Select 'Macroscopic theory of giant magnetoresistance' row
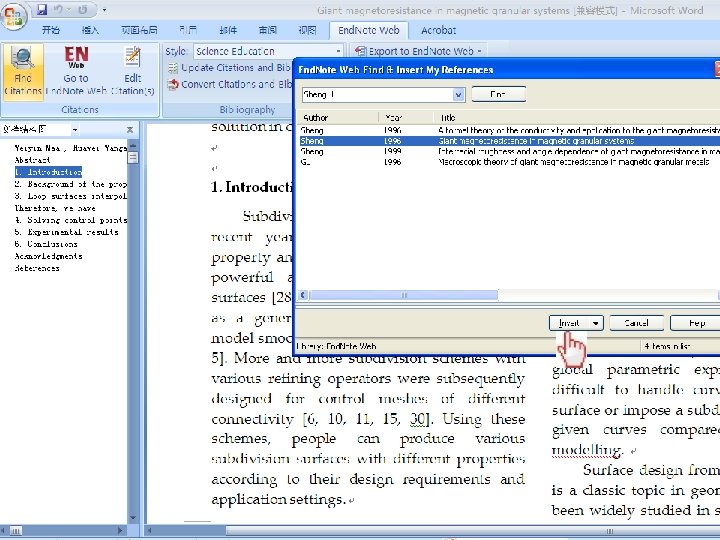 coord(509,162)
